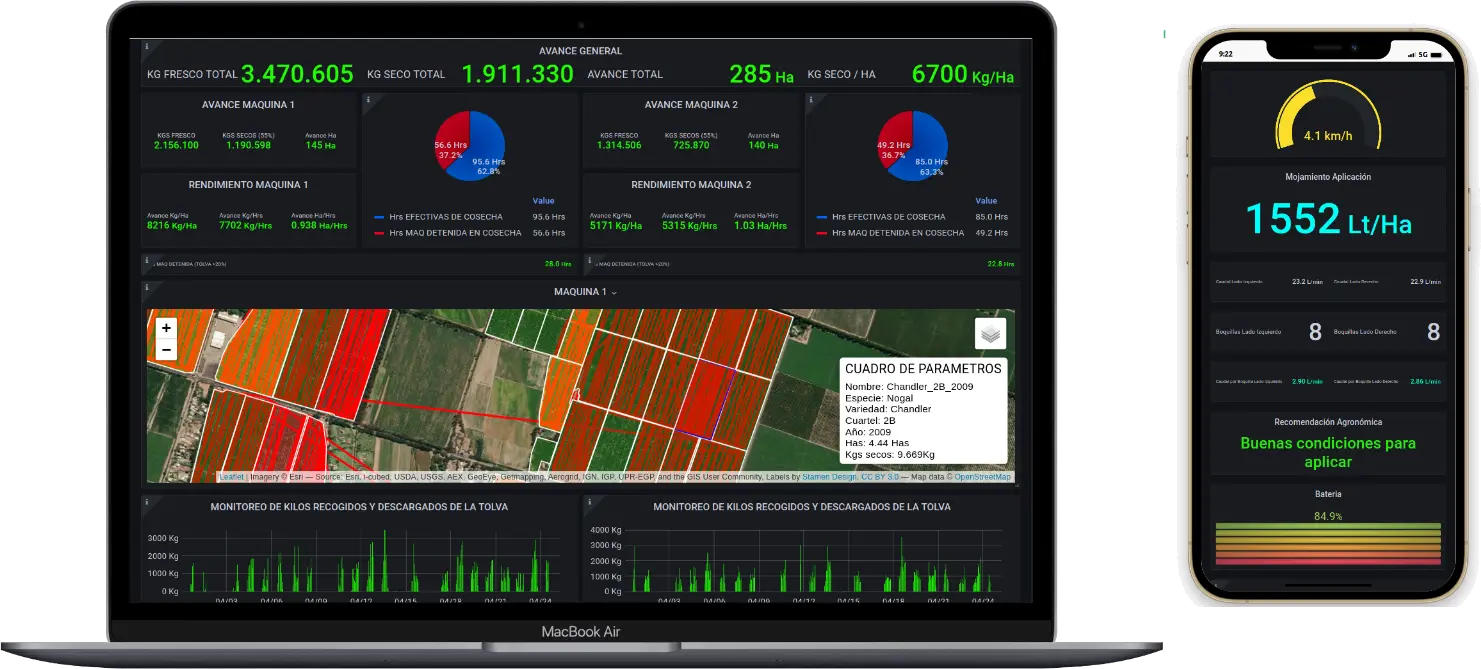The width and height of the screenshot is (1481, 669).
Task: Tap the 5G signal indicator on the phone
Action: tap(1424, 54)
